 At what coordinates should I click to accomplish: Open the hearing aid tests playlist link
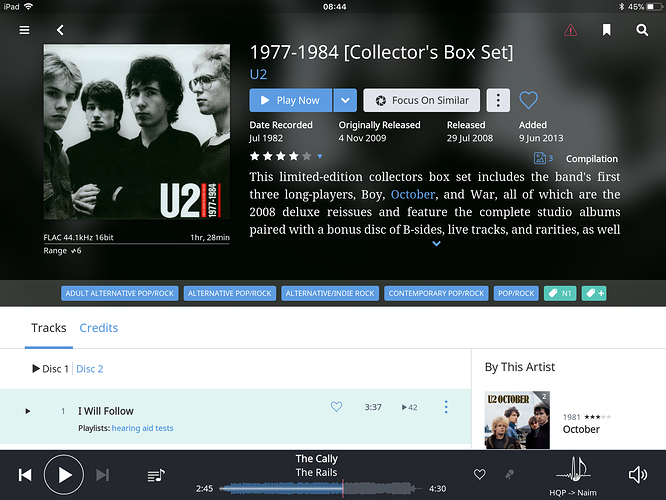pos(142,428)
